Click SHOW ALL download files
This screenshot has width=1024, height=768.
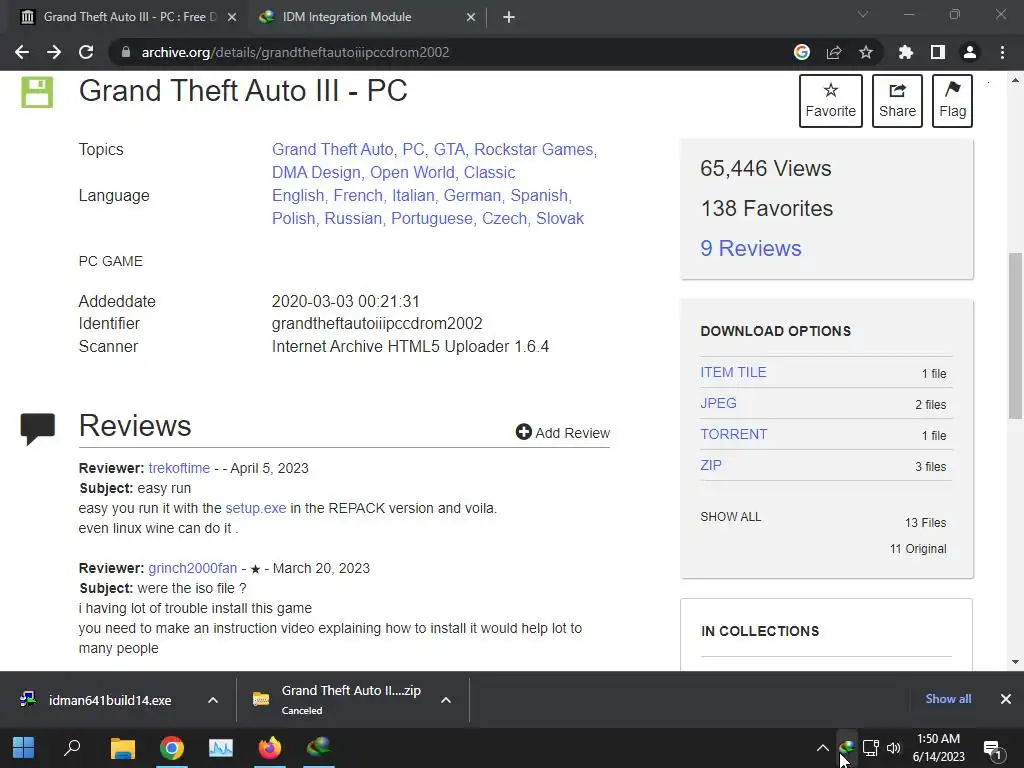pyautogui.click(x=730, y=517)
